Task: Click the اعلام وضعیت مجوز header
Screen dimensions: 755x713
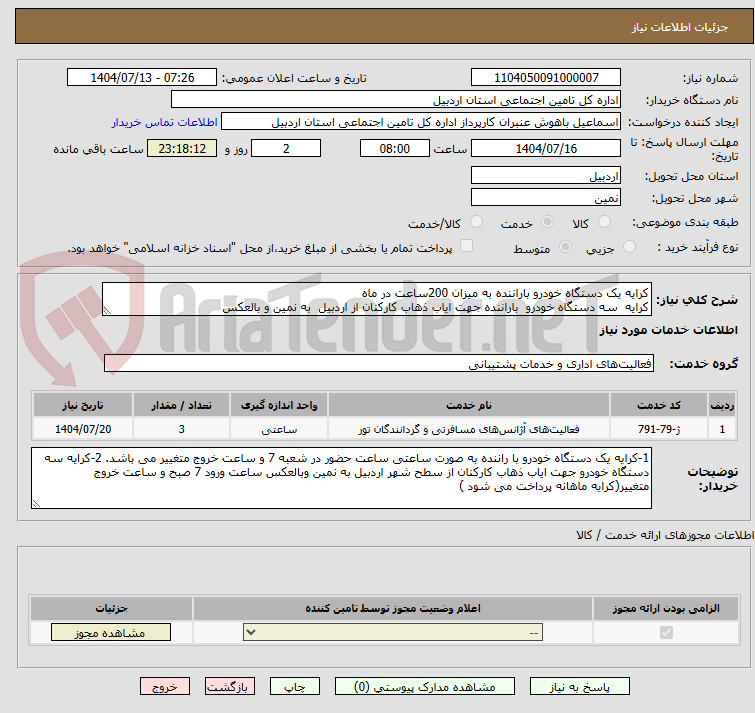Action: 393,609
